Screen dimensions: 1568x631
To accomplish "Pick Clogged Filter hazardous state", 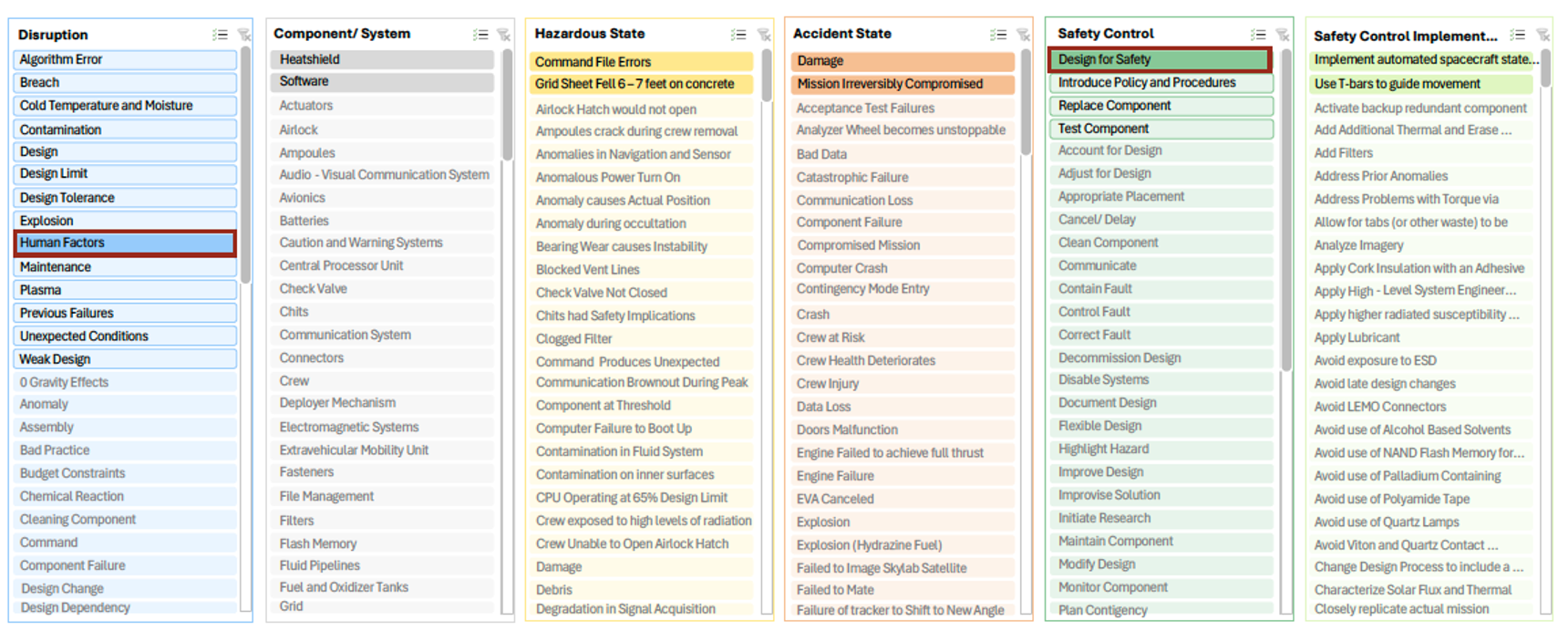I will coord(642,338).
